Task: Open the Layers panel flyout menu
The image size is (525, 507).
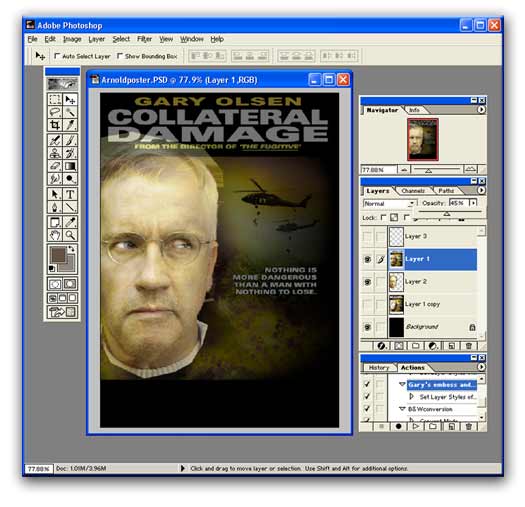Action: [481, 190]
